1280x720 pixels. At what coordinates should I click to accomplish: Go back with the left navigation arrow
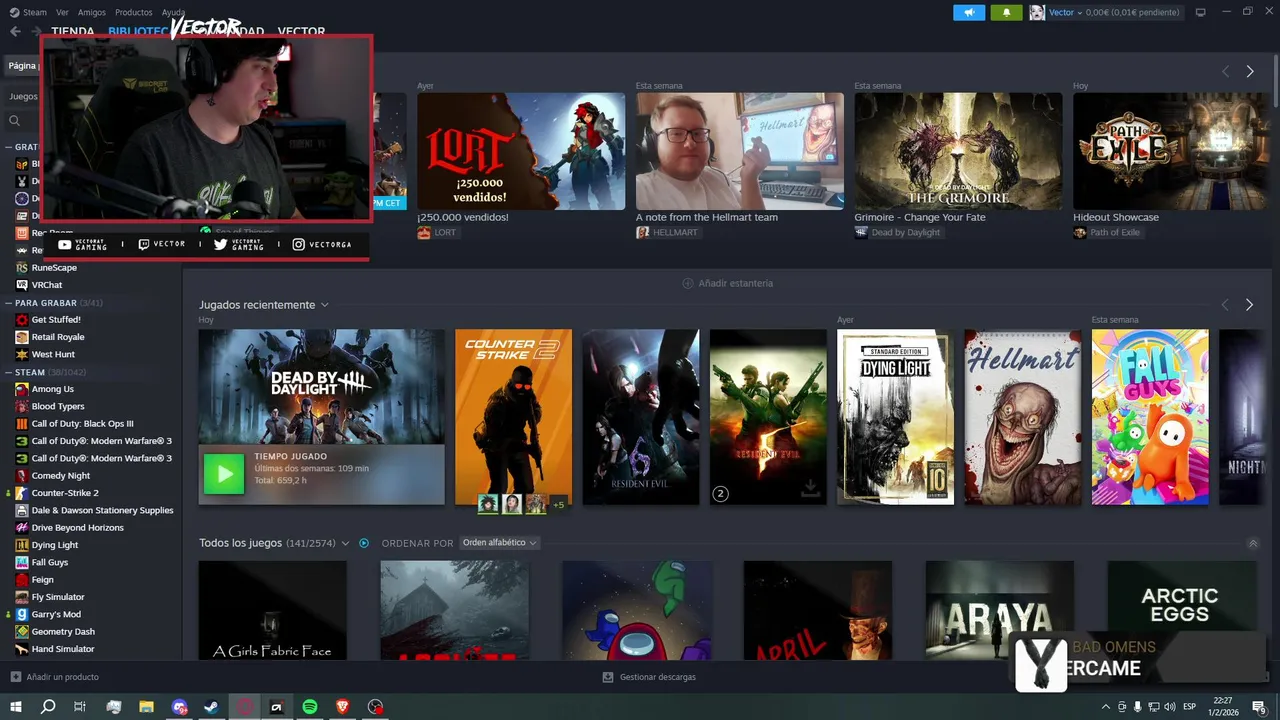click(15, 31)
